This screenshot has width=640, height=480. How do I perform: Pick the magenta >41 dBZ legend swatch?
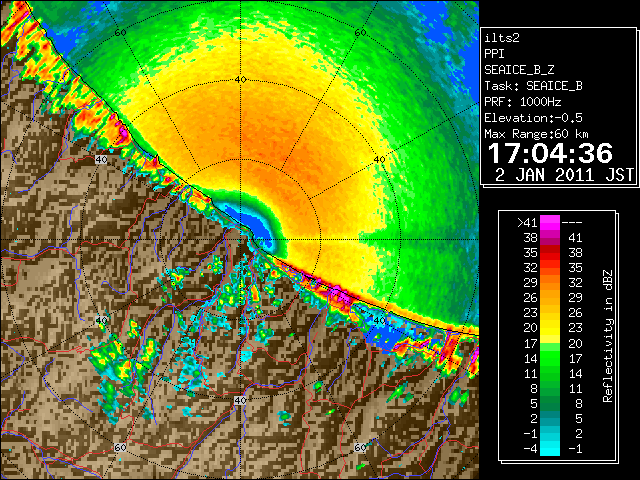coord(550,222)
